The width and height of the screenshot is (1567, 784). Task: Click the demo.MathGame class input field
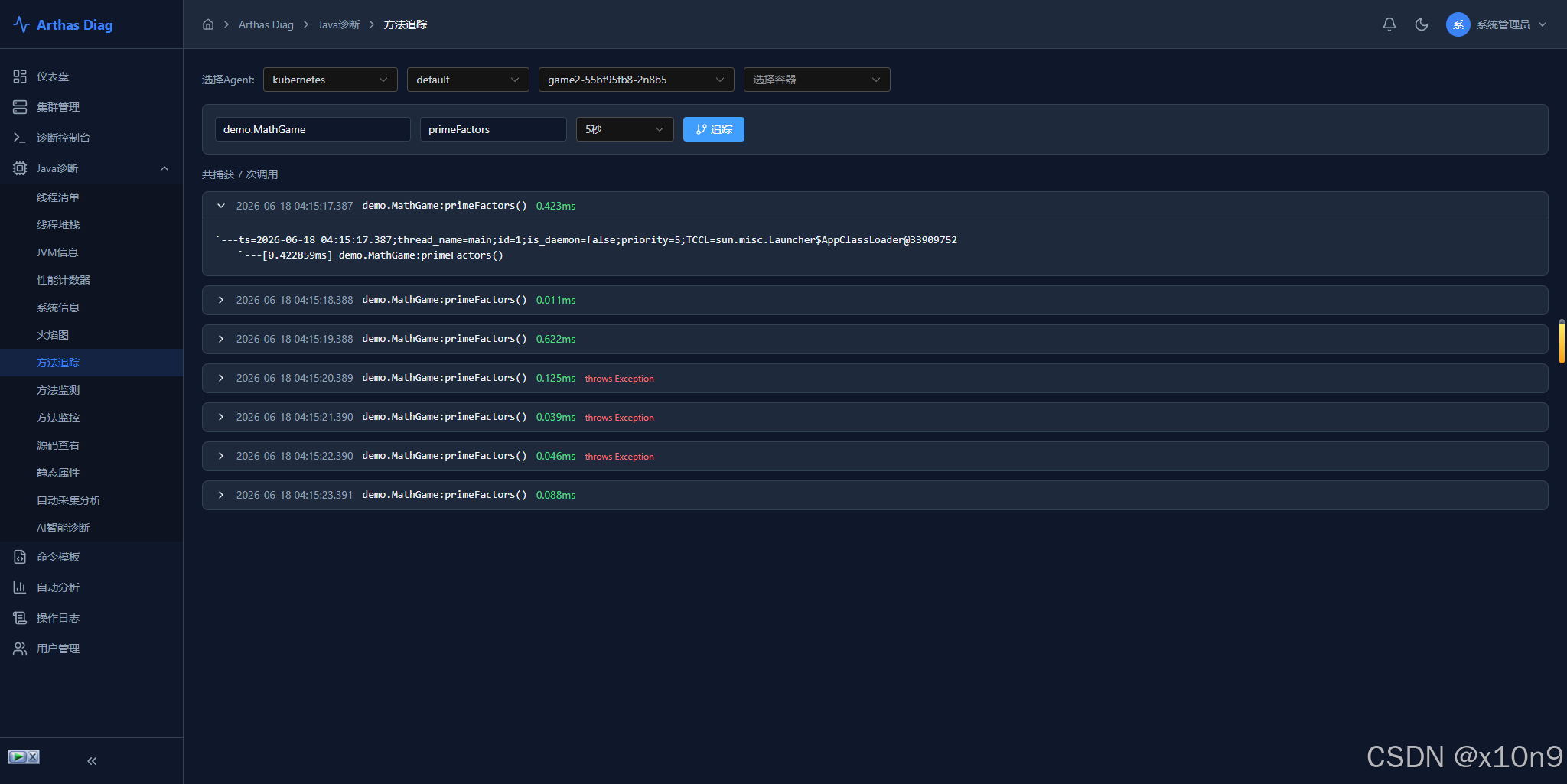point(313,129)
